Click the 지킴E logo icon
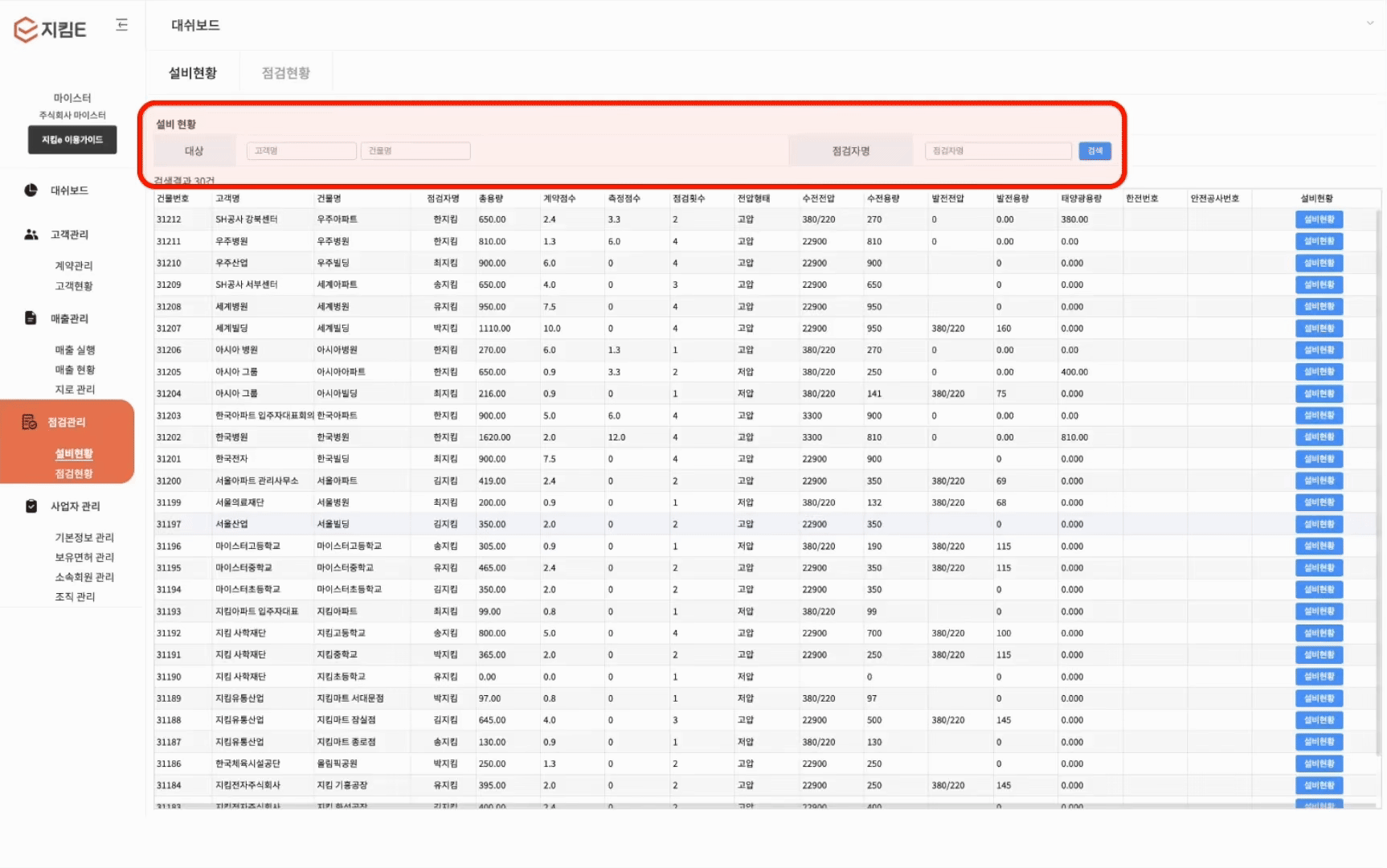 pos(26,30)
